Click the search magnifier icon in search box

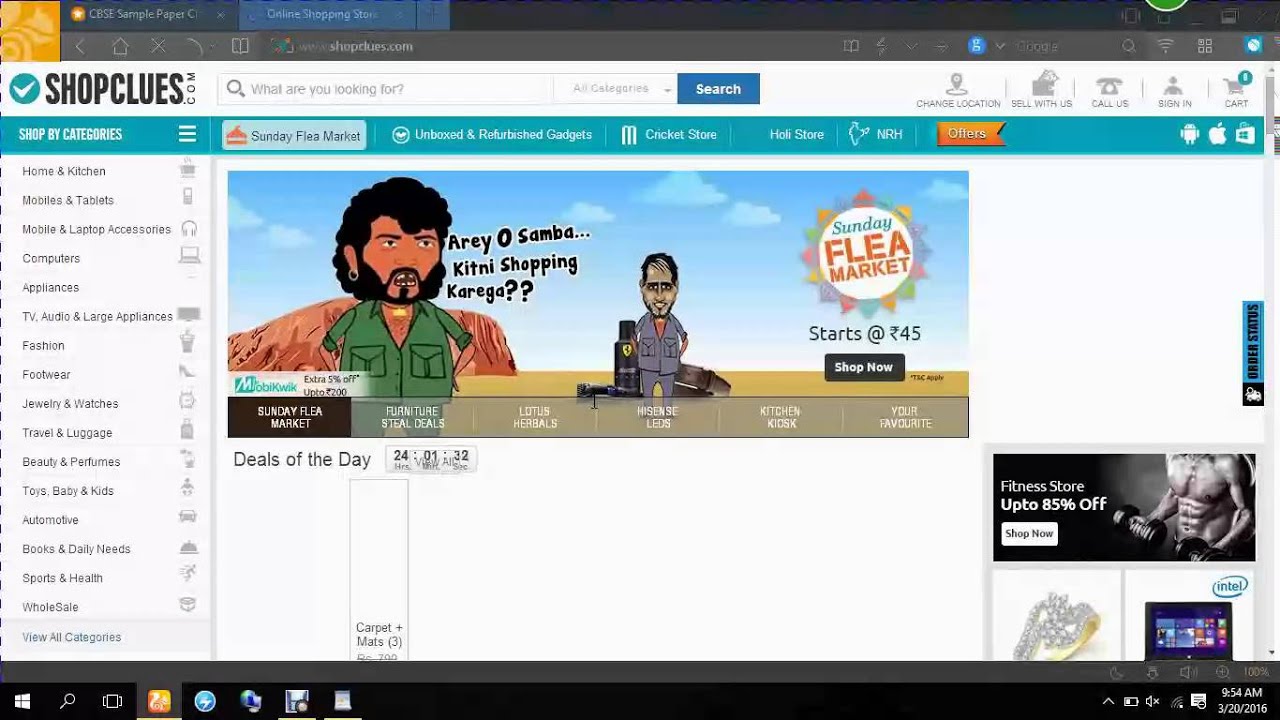point(236,89)
